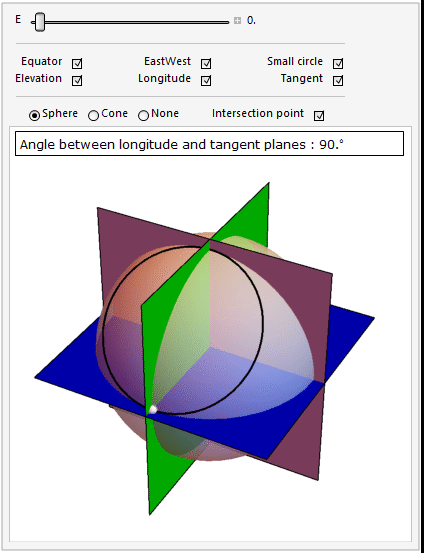Uncheck the Intersection point checkbox
This screenshot has width=424, height=553.
[319, 116]
